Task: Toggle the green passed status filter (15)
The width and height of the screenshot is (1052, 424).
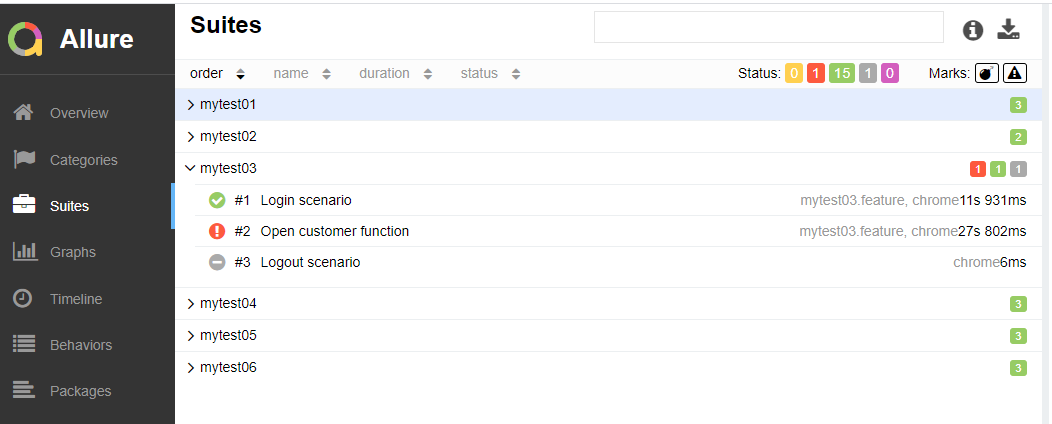Action: click(x=842, y=73)
